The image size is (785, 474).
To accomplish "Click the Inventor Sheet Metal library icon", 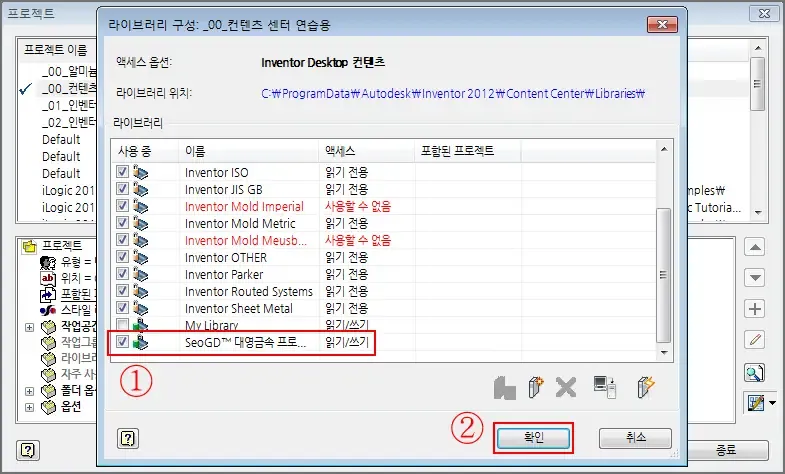I will [140, 308].
